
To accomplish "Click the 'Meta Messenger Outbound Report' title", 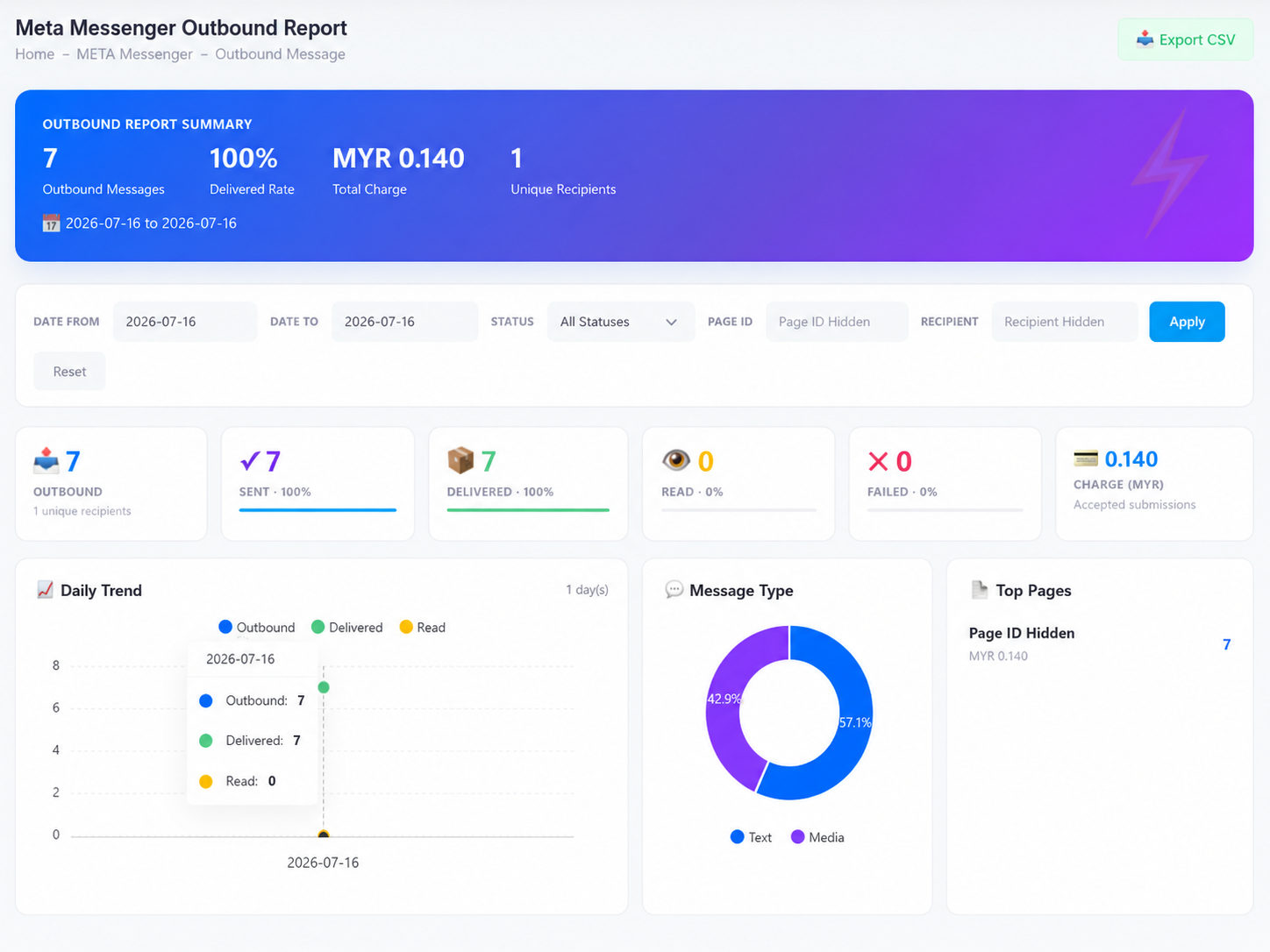I will (182, 27).
